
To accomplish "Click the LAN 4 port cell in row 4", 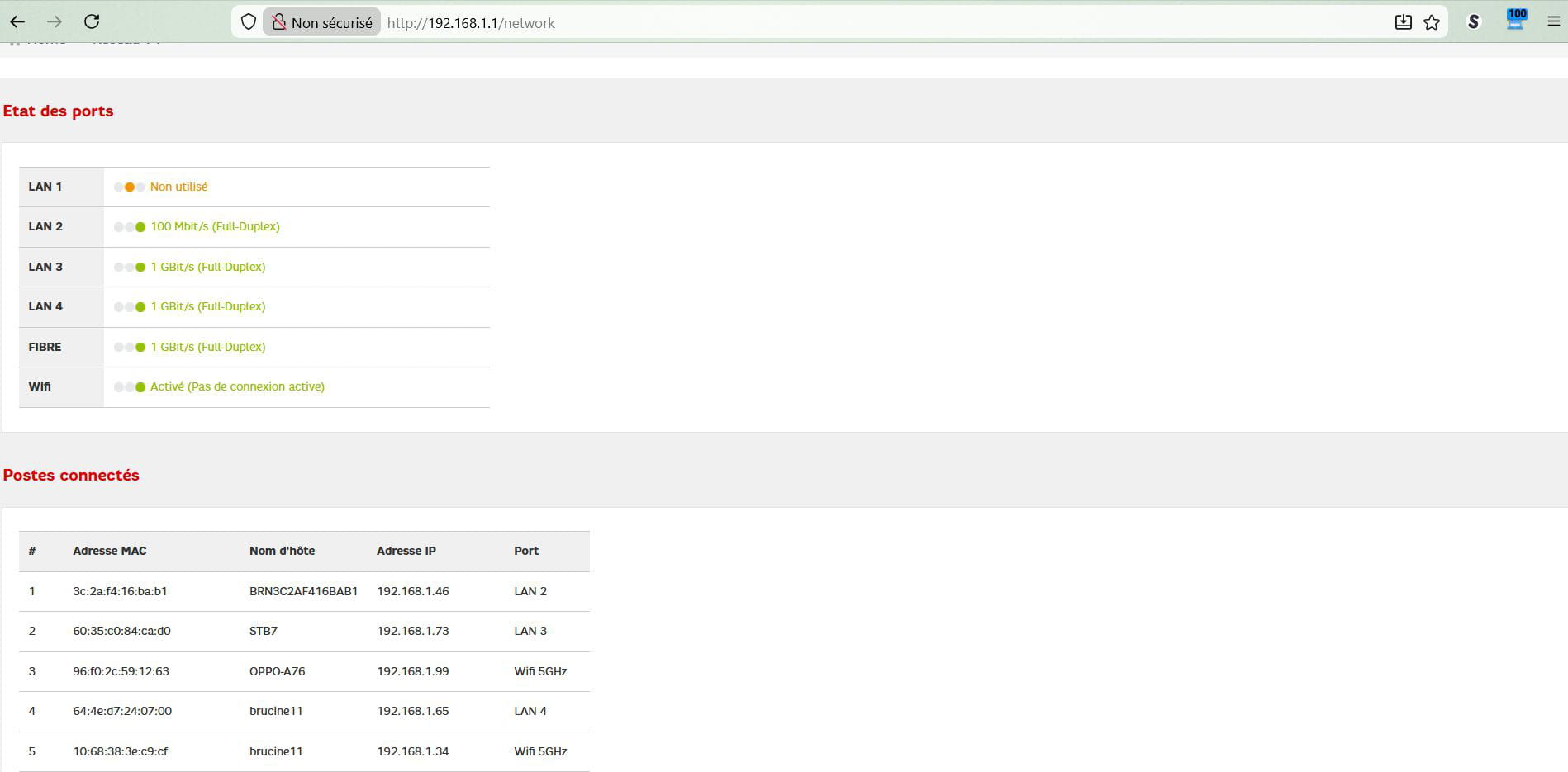I will click(530, 711).
